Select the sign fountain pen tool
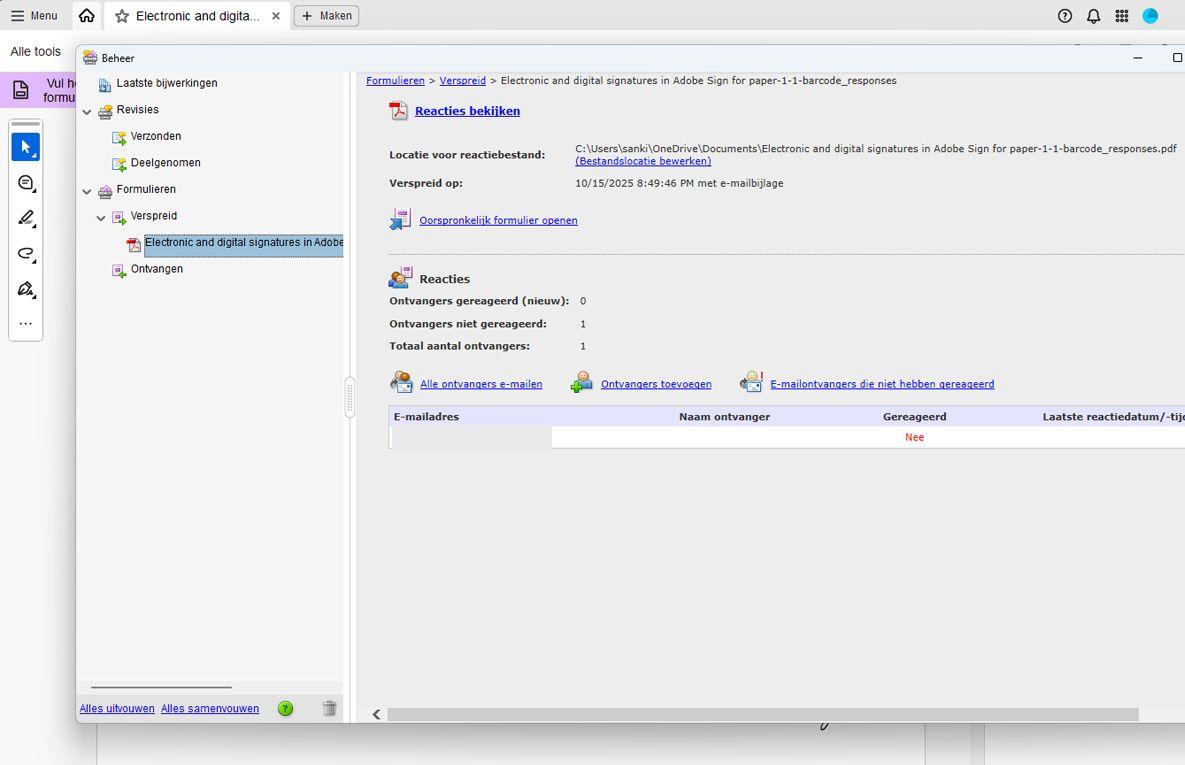Viewport: 1185px width, 765px height. (x=26, y=289)
